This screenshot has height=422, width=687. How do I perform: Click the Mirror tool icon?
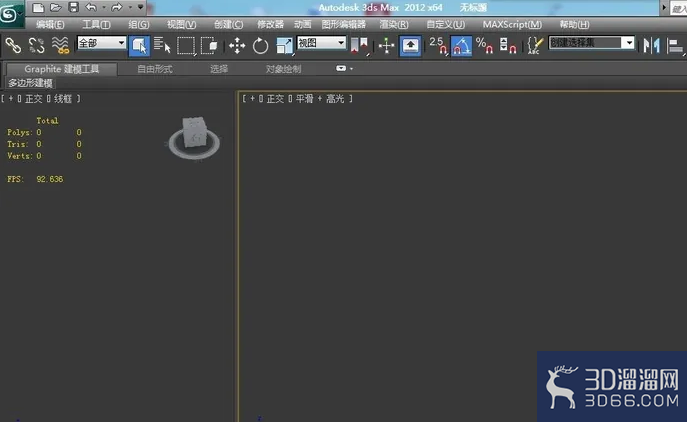pos(652,46)
